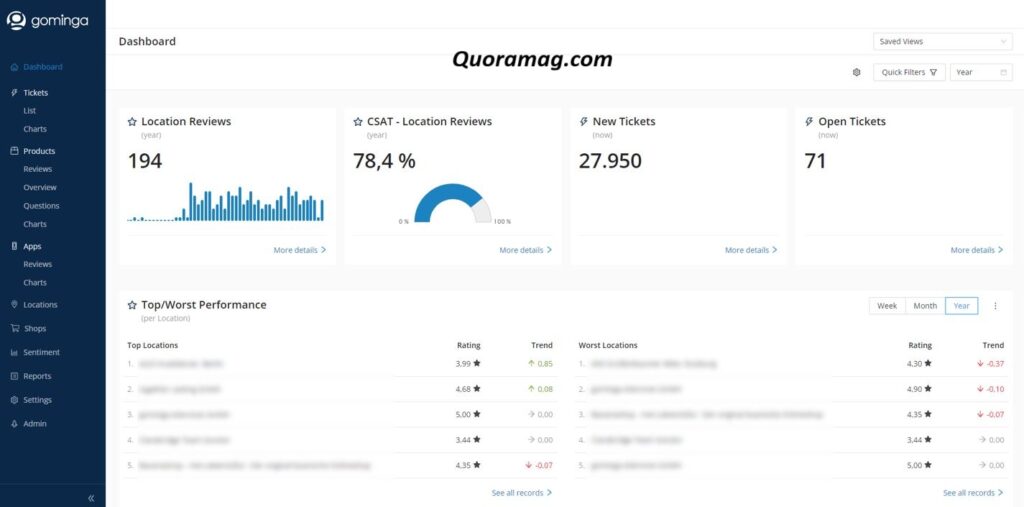Switch performance view to Month
1024x507 pixels.
coord(925,306)
